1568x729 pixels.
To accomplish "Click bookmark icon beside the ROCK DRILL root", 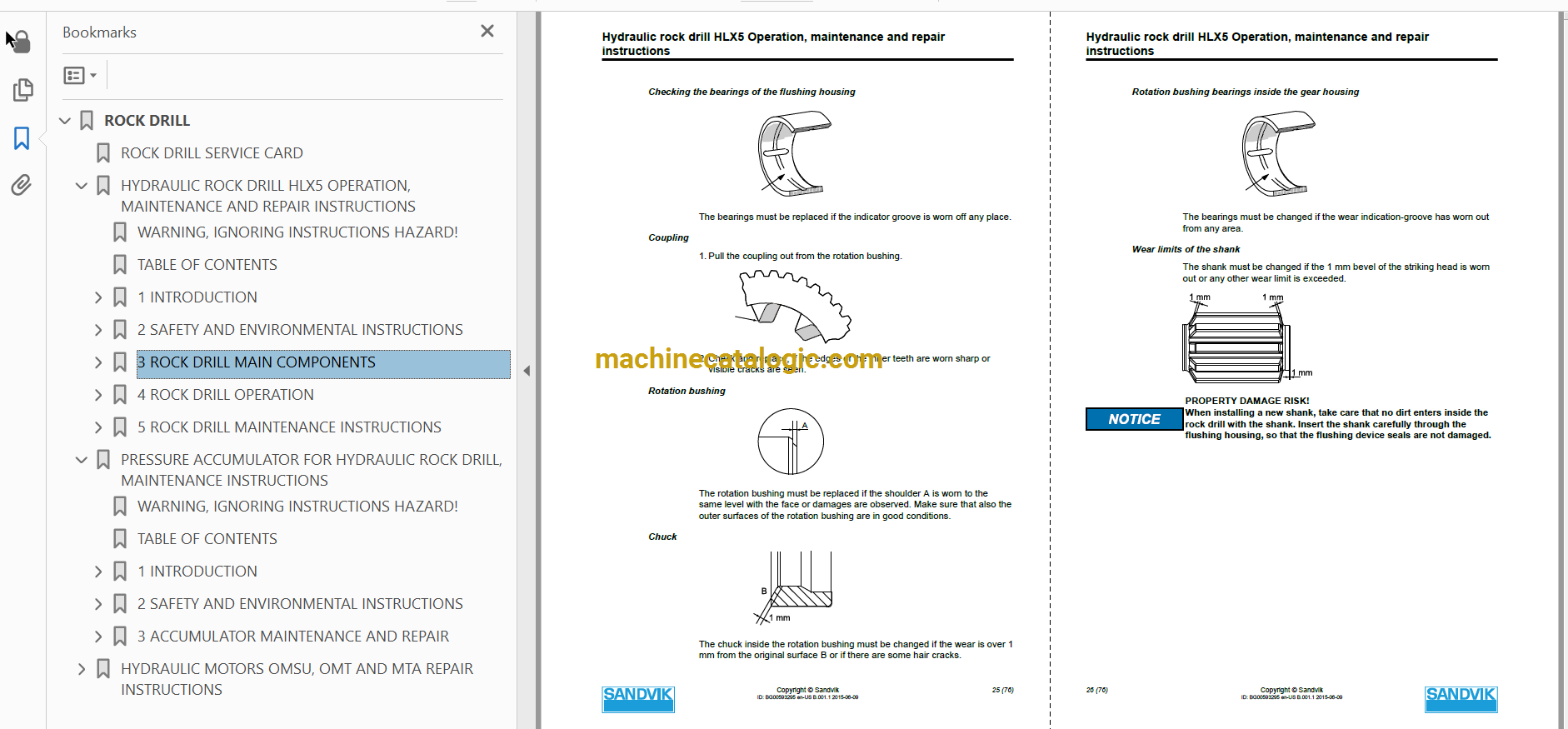I will [x=87, y=121].
